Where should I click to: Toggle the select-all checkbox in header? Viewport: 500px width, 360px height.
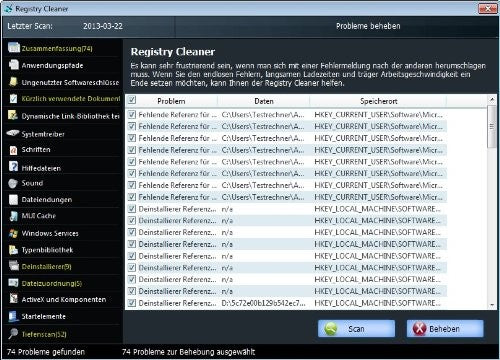coord(132,100)
